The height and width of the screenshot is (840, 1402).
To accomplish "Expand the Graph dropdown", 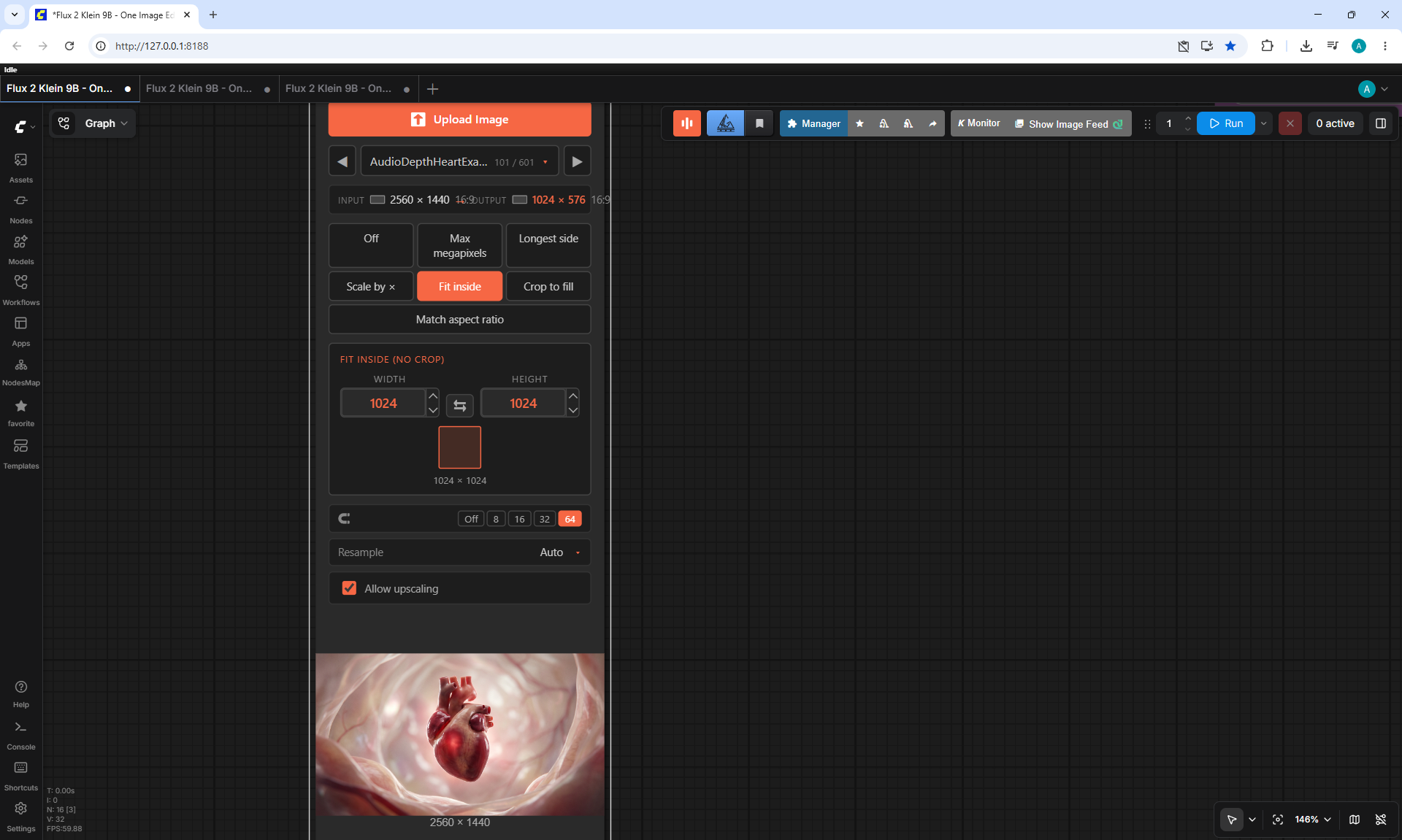I will tap(106, 123).
